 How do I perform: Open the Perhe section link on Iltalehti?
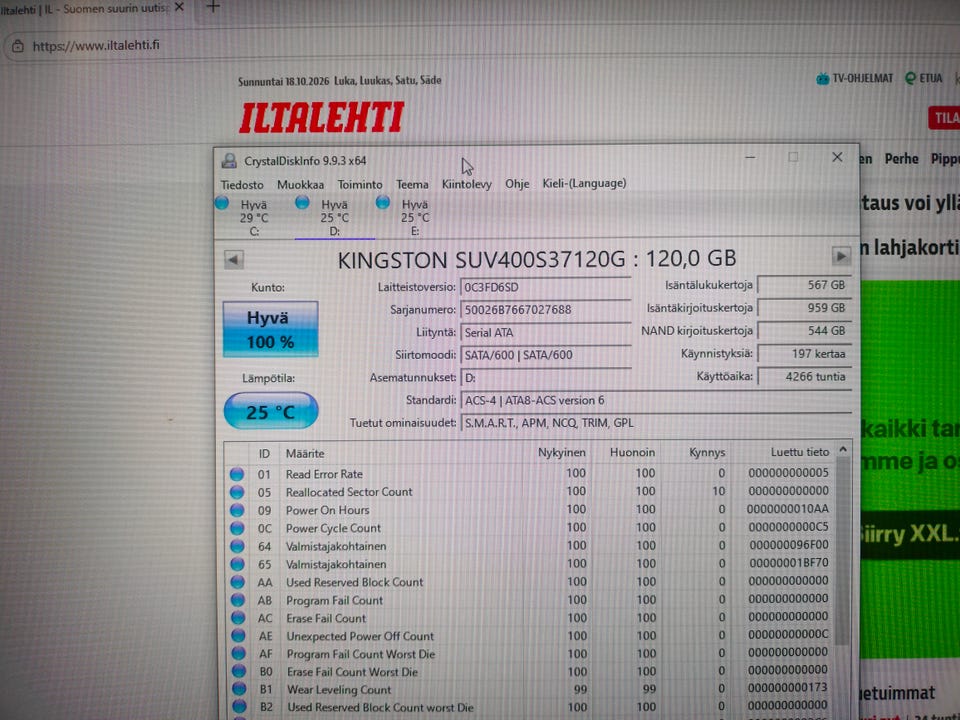[901, 159]
